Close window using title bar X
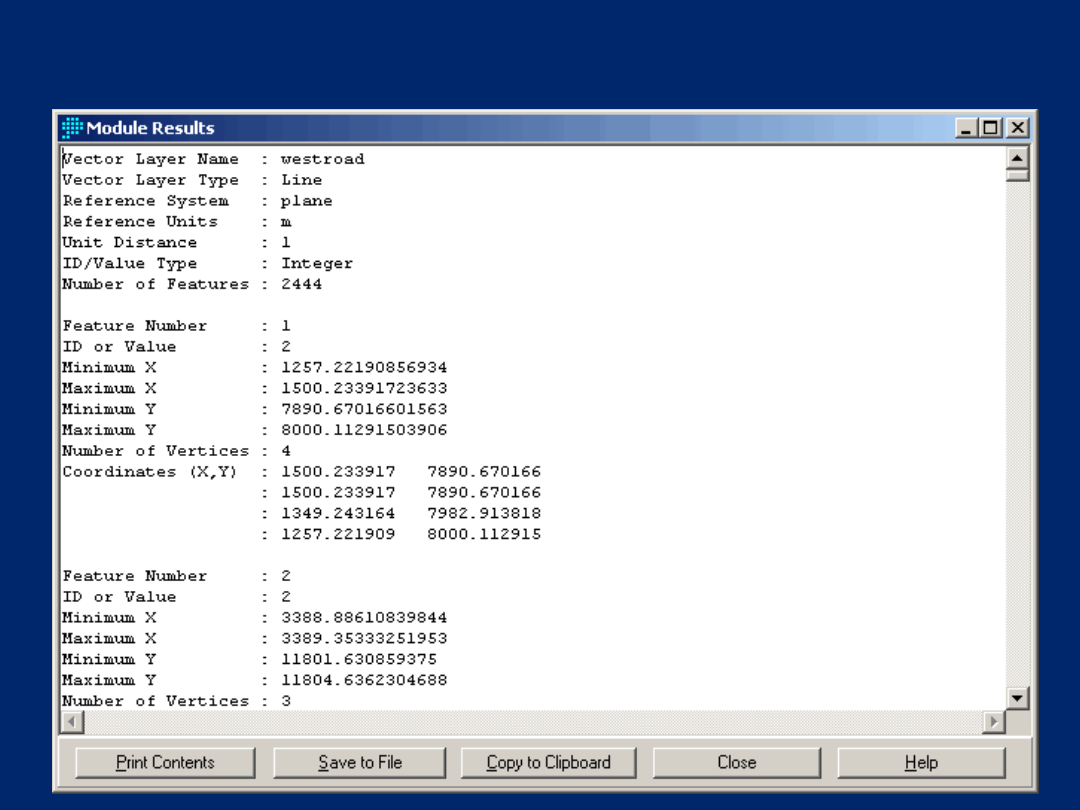This screenshot has width=1080, height=810. (1017, 128)
